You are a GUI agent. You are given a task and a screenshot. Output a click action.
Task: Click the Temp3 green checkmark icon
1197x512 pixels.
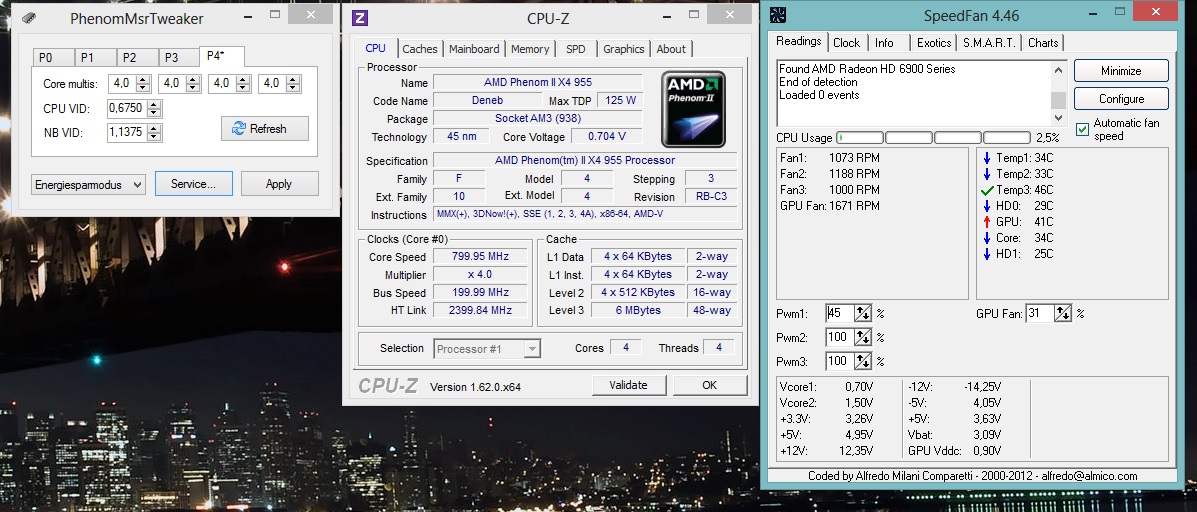987,190
